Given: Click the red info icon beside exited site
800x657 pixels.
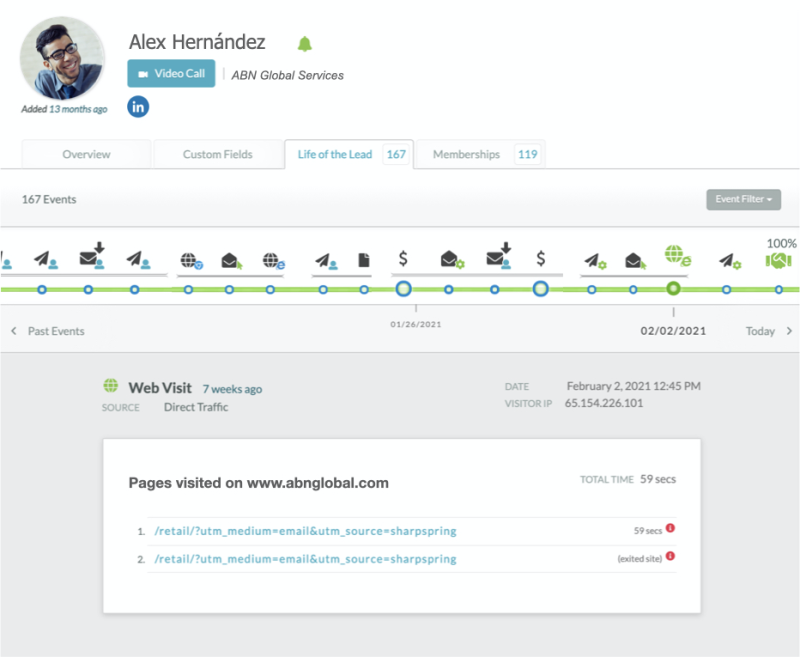Looking at the screenshot, I should point(670,555).
